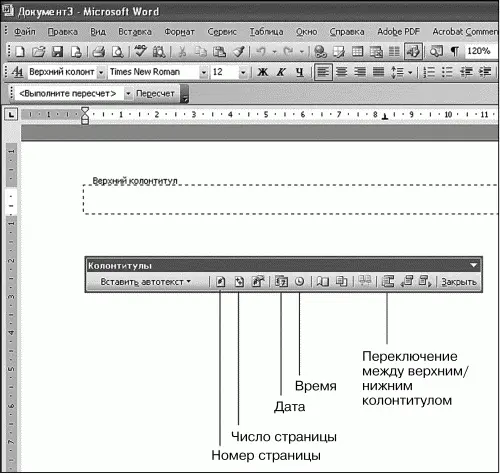Image resolution: width=500 pixels, height=474 pixels.
Task: Toggle italic formatting К
Action: 281,72
